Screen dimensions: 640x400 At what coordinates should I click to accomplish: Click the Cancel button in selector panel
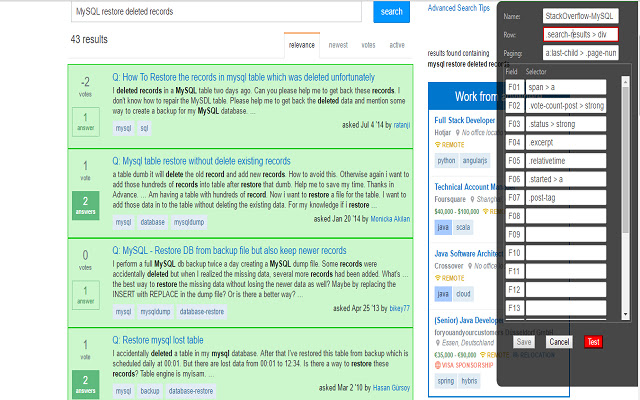pos(559,342)
